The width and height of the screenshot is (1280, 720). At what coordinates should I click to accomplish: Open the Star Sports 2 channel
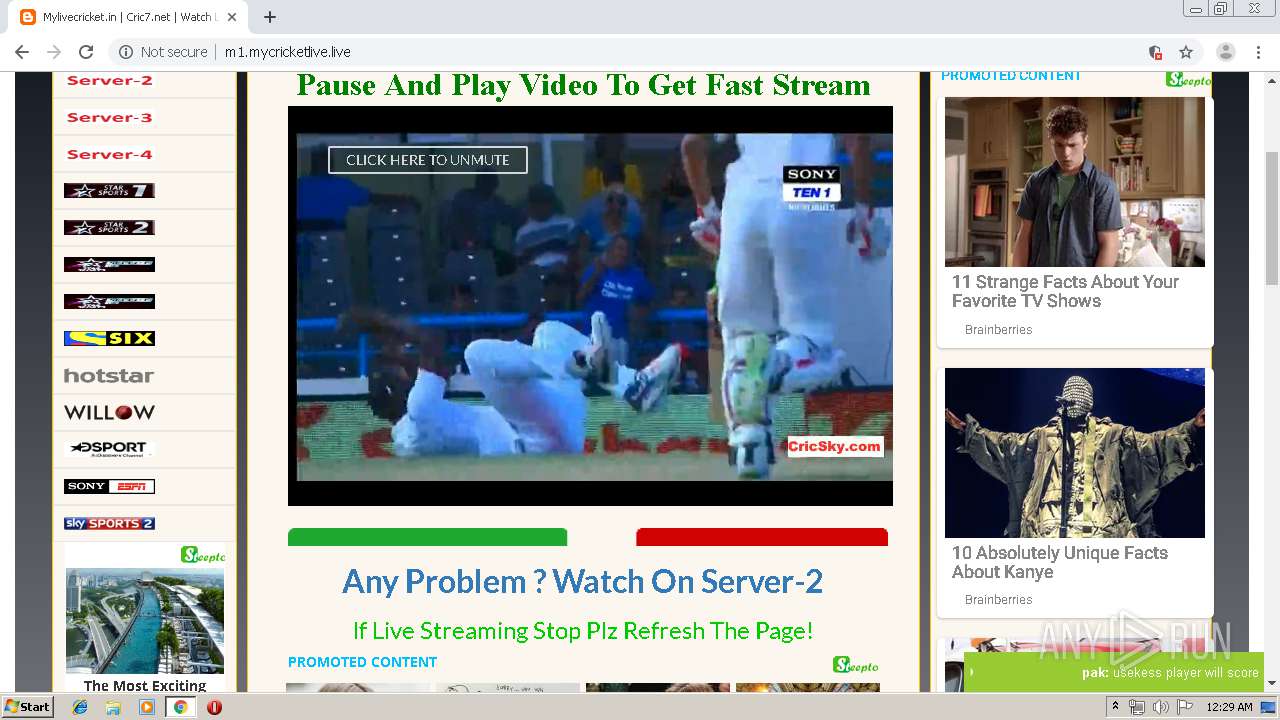(109, 228)
